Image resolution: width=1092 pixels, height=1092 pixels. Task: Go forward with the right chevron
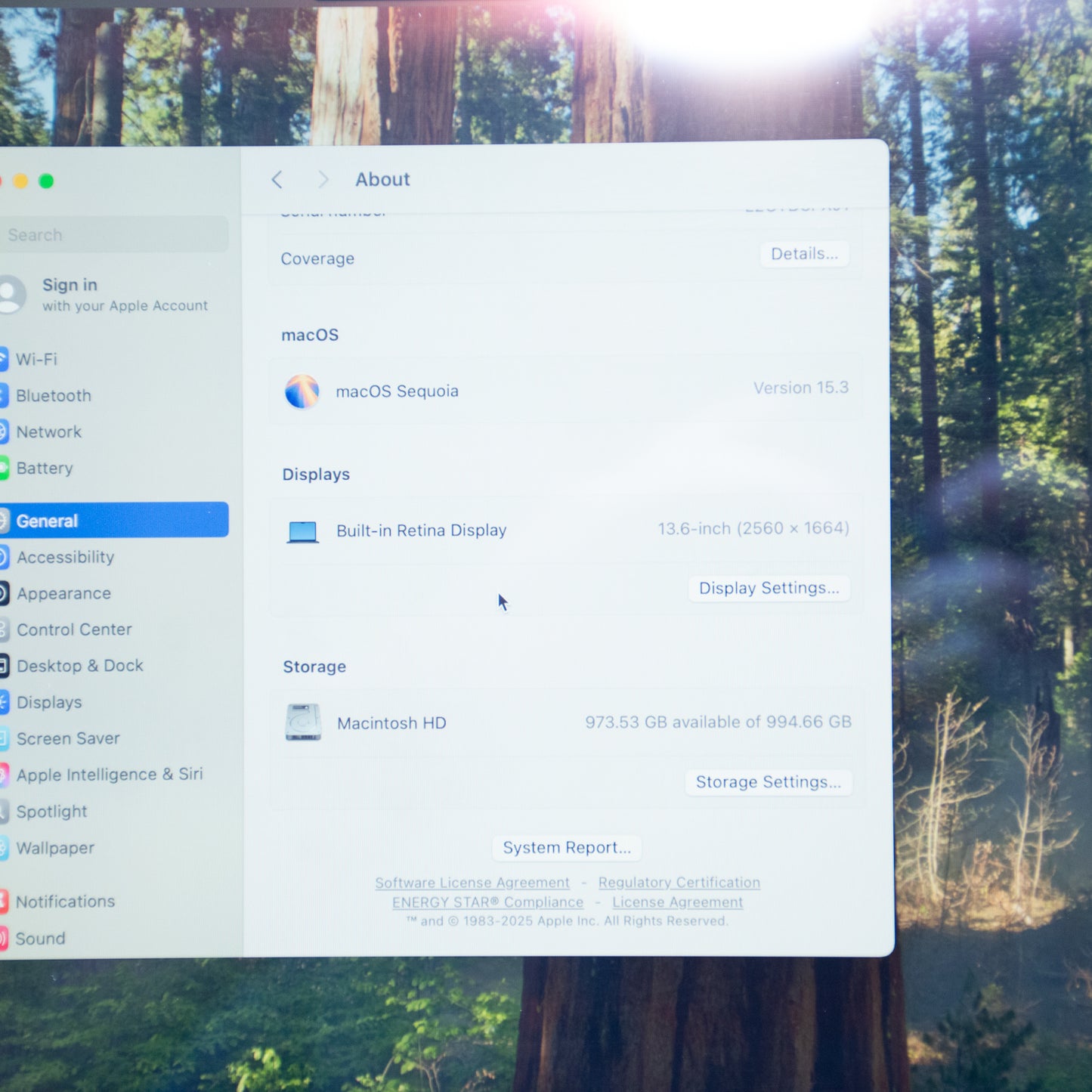click(x=323, y=180)
